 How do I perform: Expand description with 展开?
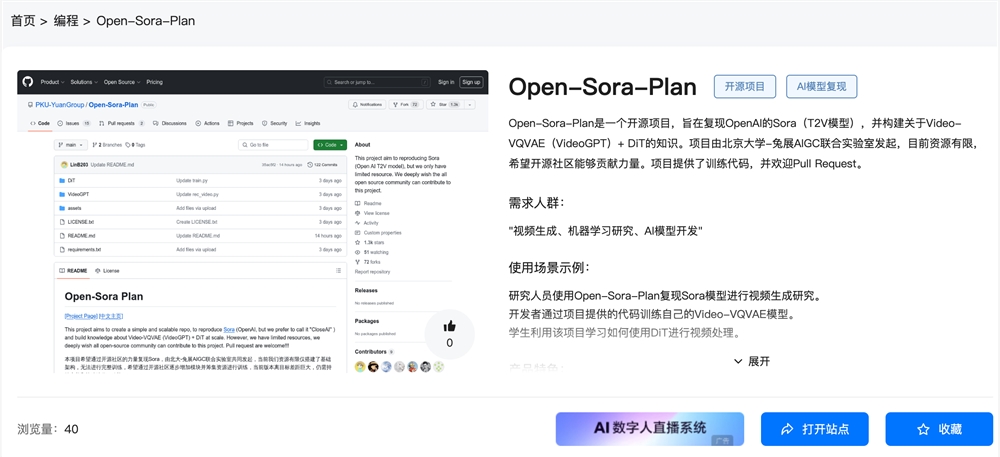(752, 361)
